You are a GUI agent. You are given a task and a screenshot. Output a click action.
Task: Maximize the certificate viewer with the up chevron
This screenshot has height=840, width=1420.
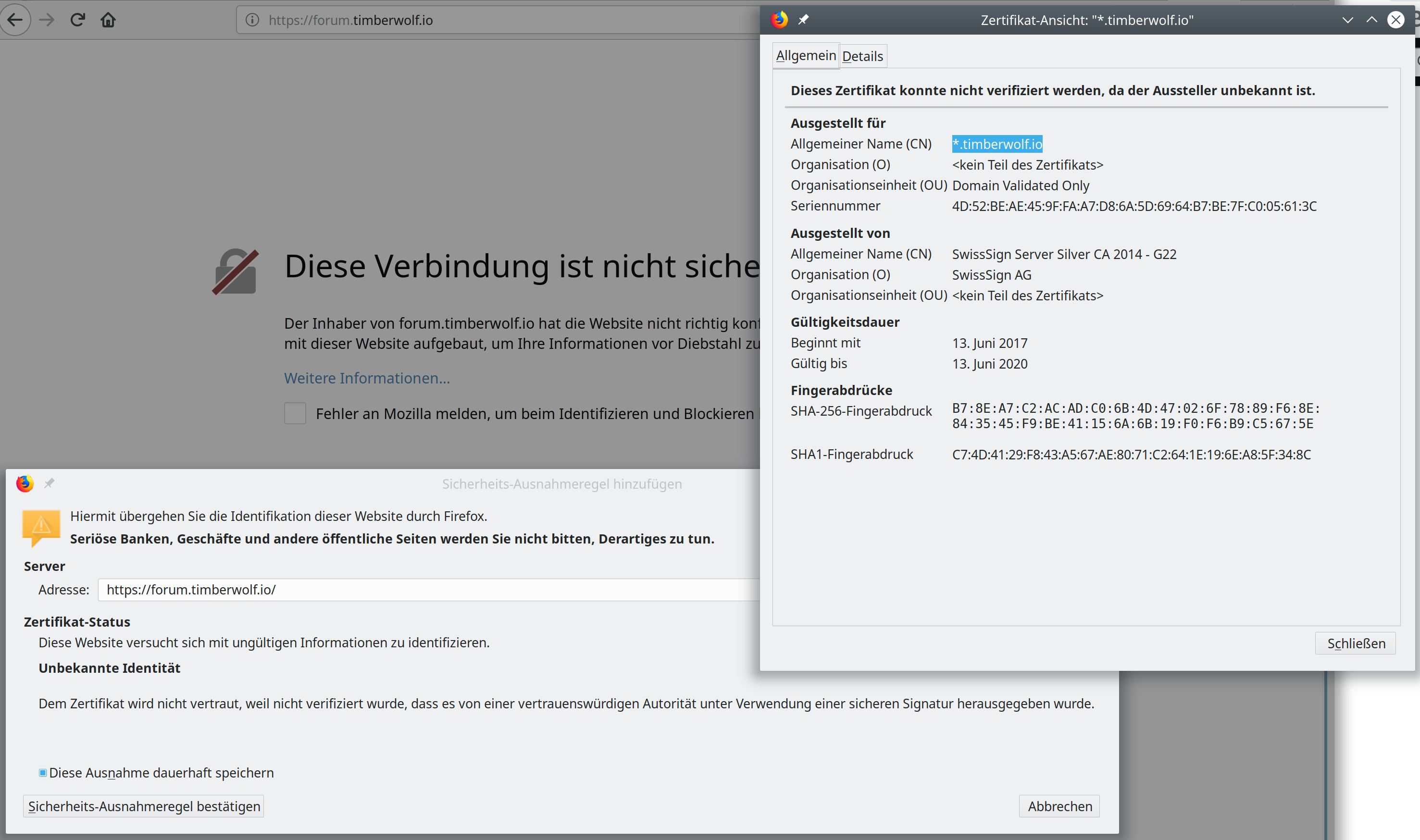coord(1372,20)
